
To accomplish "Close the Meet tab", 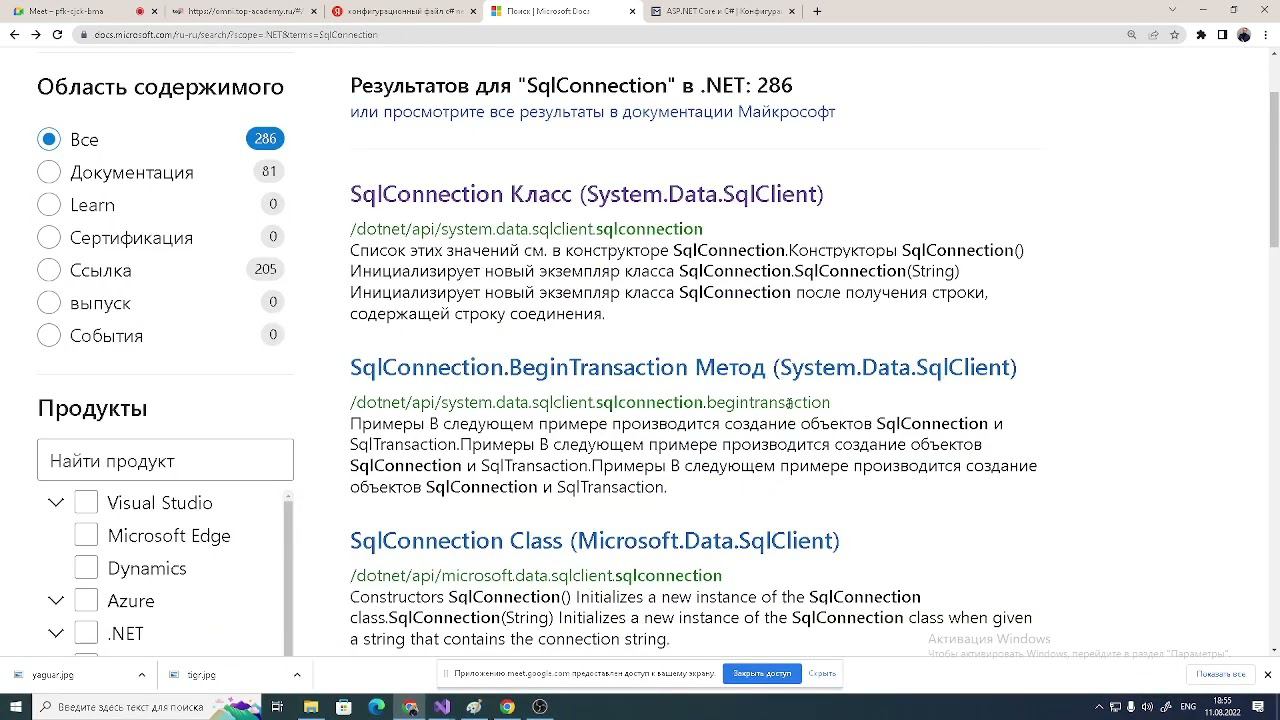I will click(154, 11).
